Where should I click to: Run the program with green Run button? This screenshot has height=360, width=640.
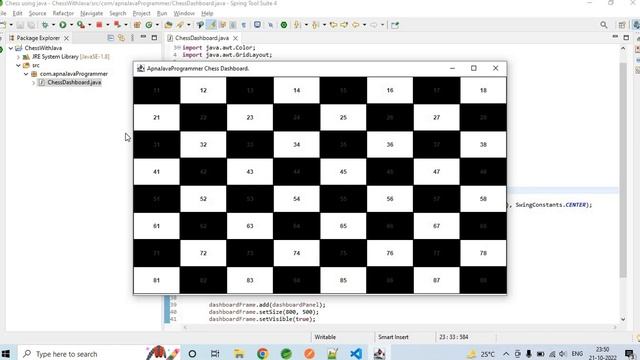63,25
